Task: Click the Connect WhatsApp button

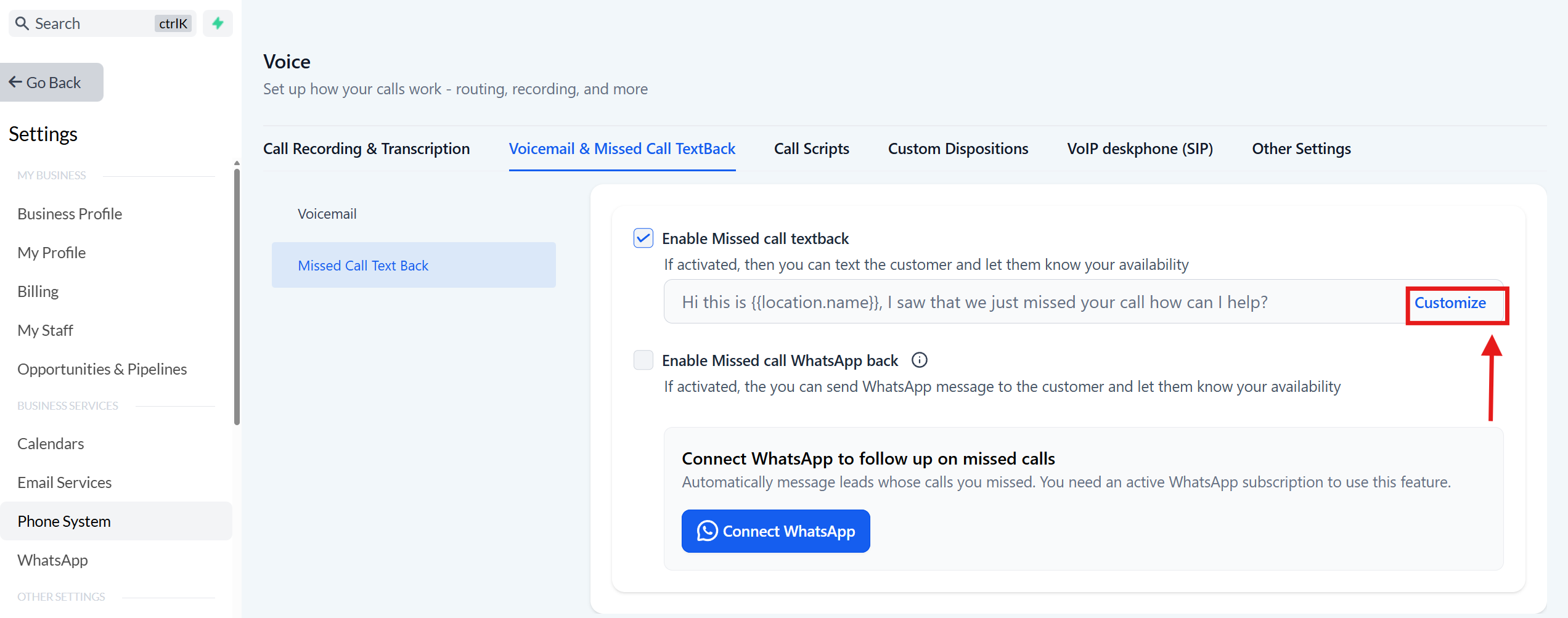Action: click(x=775, y=531)
